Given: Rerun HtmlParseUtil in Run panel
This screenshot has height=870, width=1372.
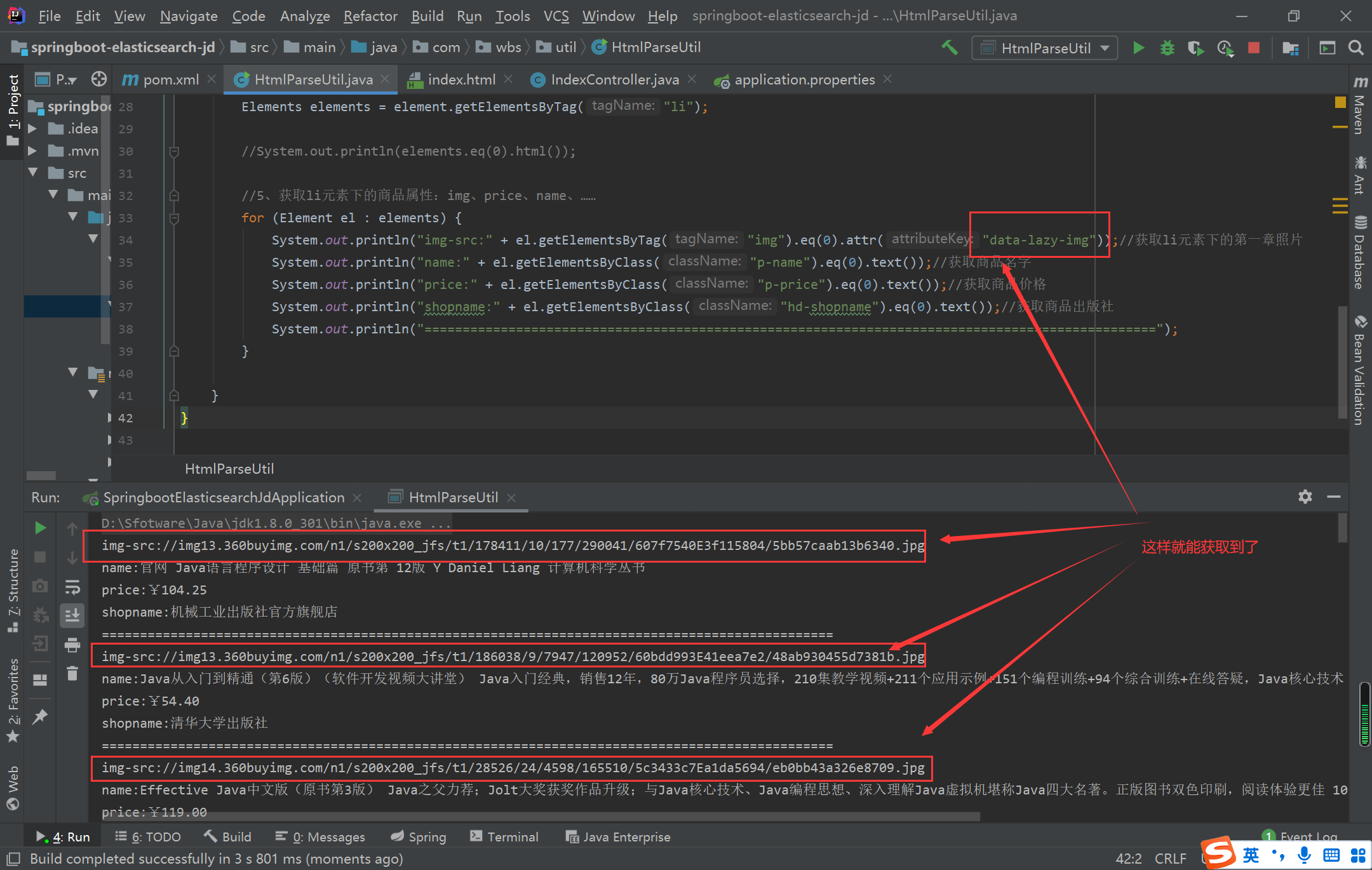Looking at the screenshot, I should [x=40, y=528].
